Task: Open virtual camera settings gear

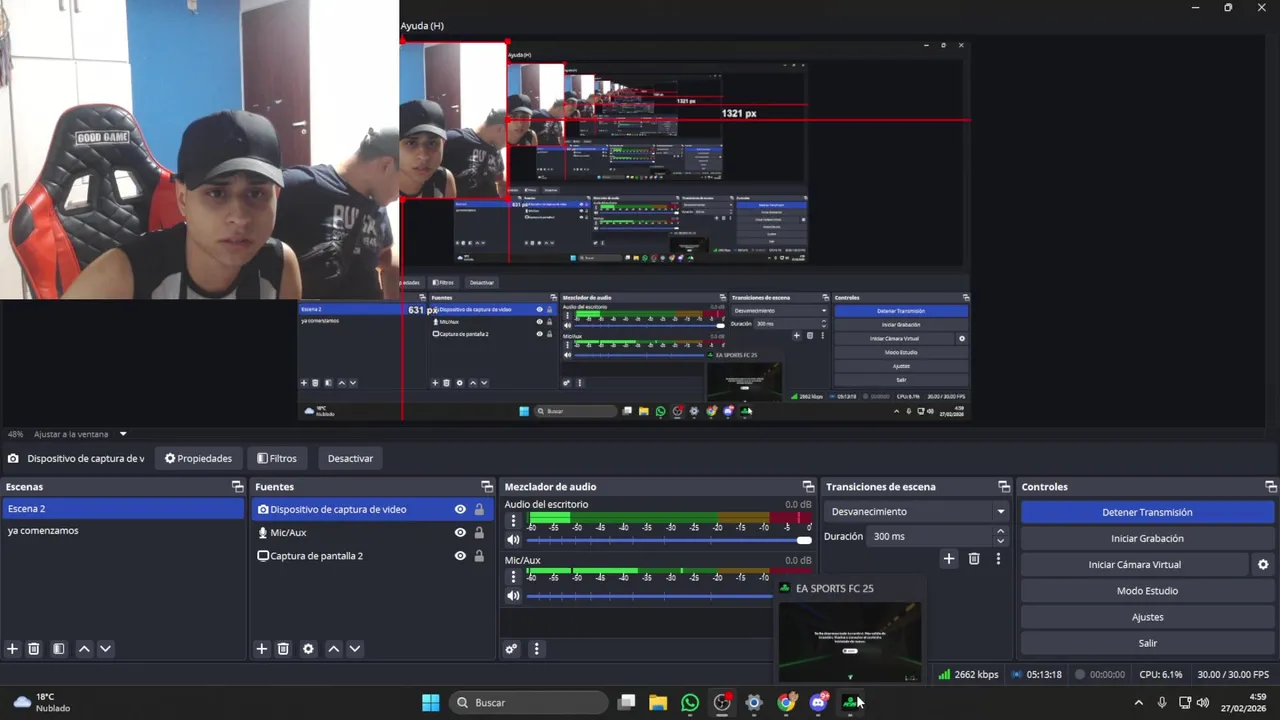Action: [1263, 565]
